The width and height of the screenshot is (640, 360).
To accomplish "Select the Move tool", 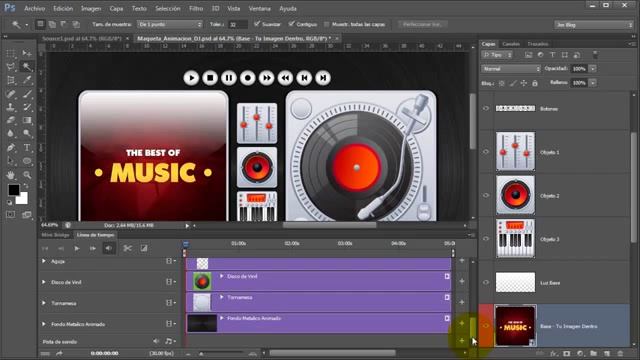I will tap(27, 53).
